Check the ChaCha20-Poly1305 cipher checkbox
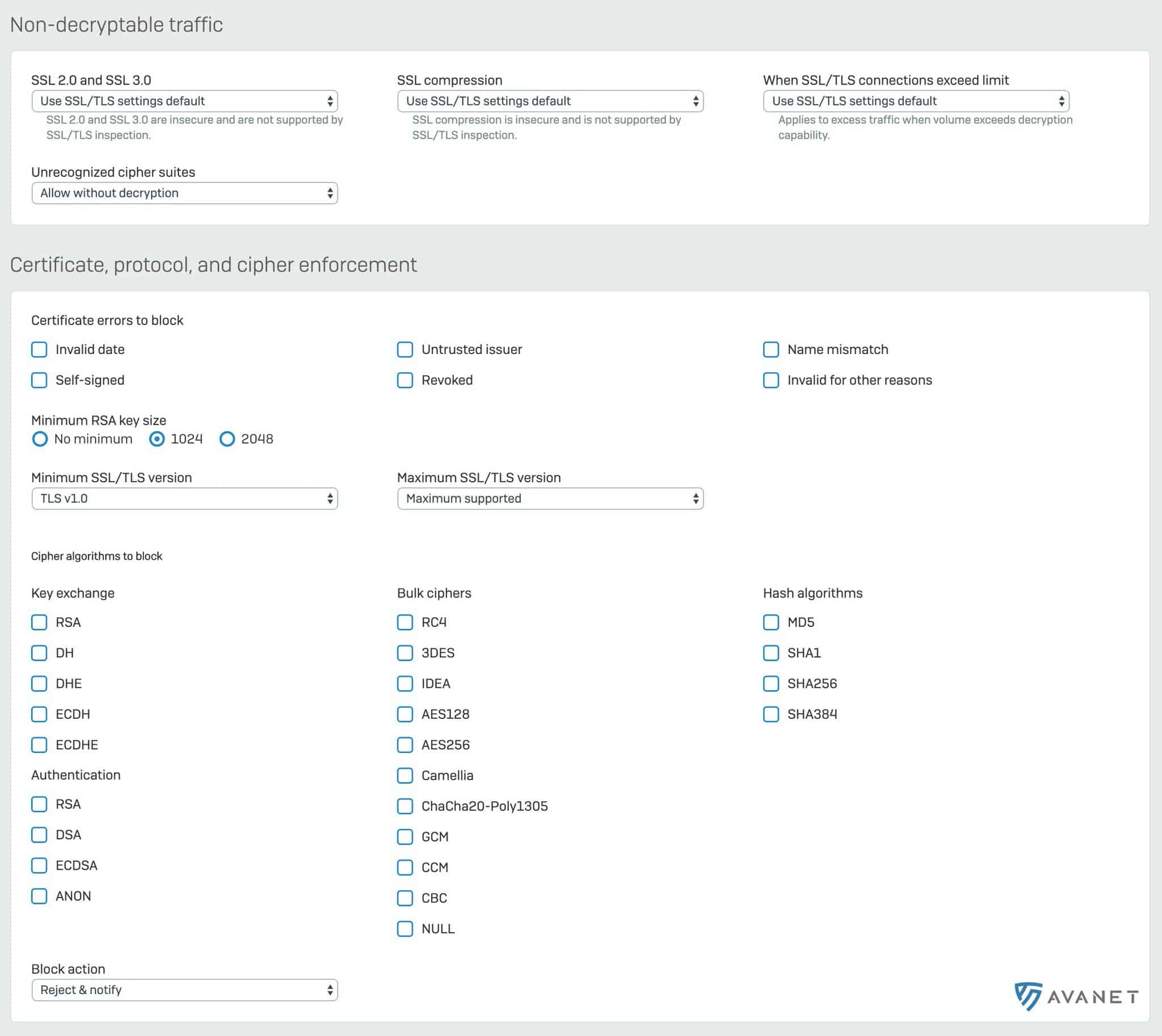The height and width of the screenshot is (1036, 1162). (x=405, y=806)
